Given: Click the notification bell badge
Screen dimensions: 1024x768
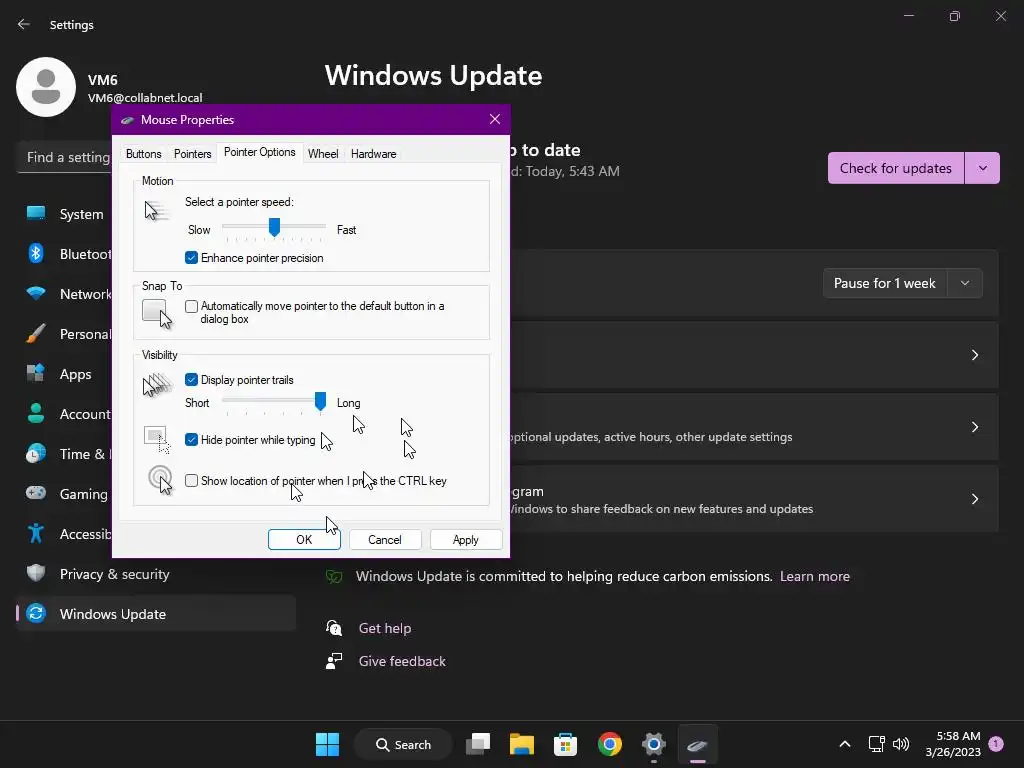Looking at the screenshot, I should pyautogui.click(x=996, y=744).
